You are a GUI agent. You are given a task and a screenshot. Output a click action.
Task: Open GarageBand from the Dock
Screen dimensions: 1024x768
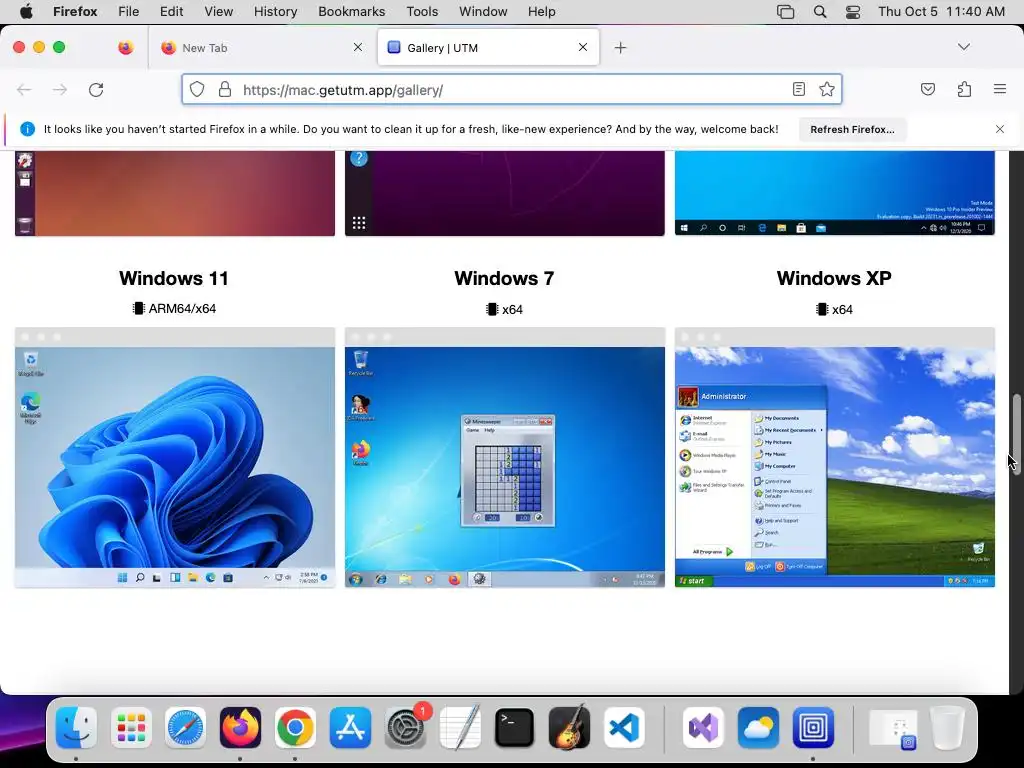click(x=569, y=727)
